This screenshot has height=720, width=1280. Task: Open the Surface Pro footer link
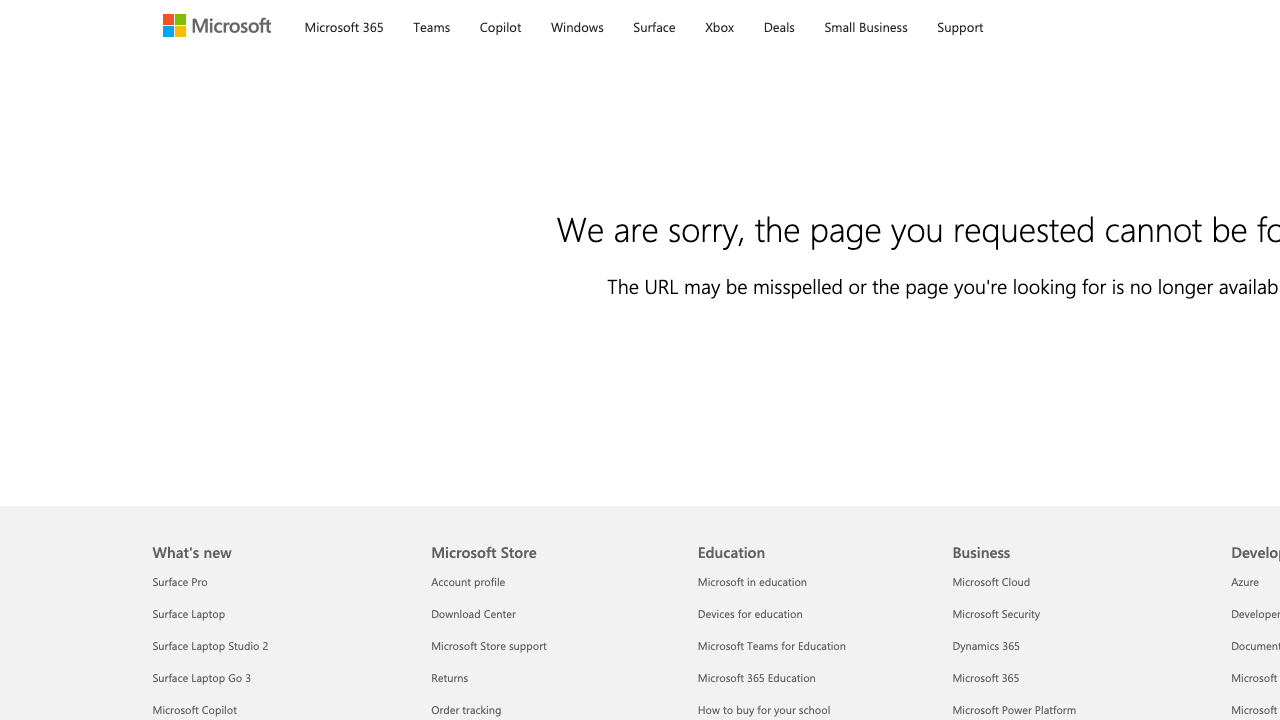(x=180, y=582)
